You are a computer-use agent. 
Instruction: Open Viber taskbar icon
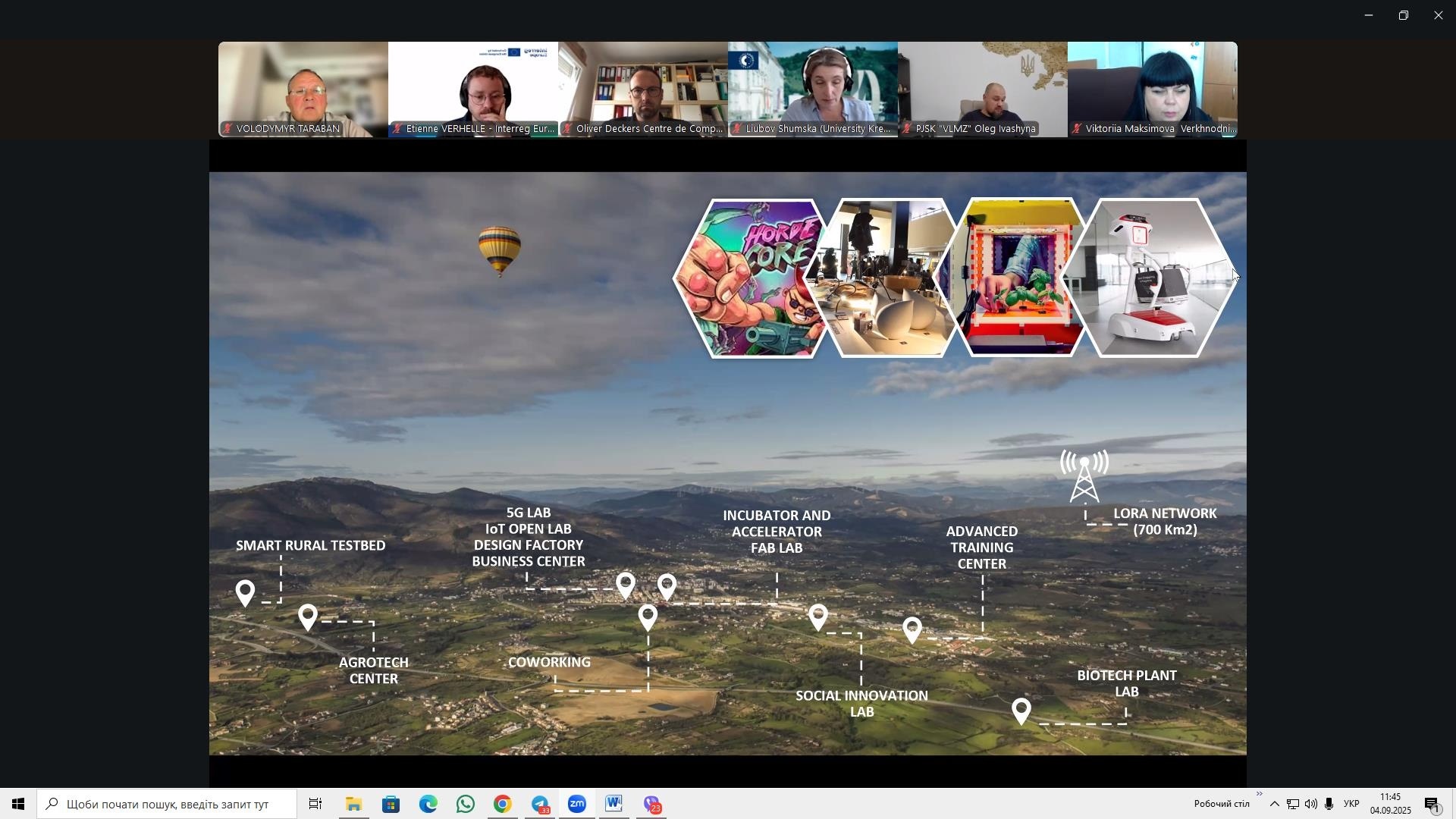point(652,805)
